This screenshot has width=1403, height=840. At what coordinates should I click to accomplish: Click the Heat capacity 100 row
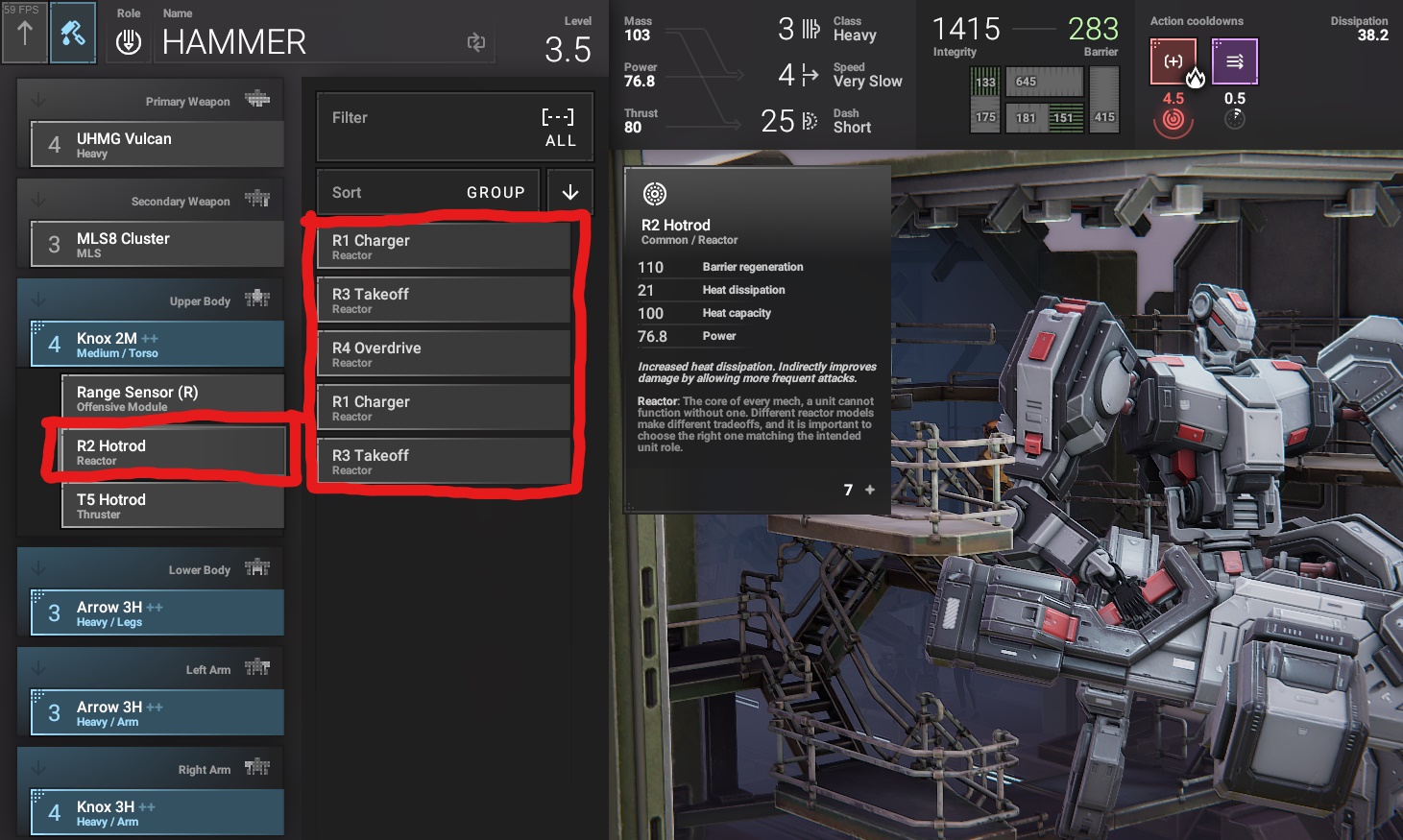coord(757,313)
